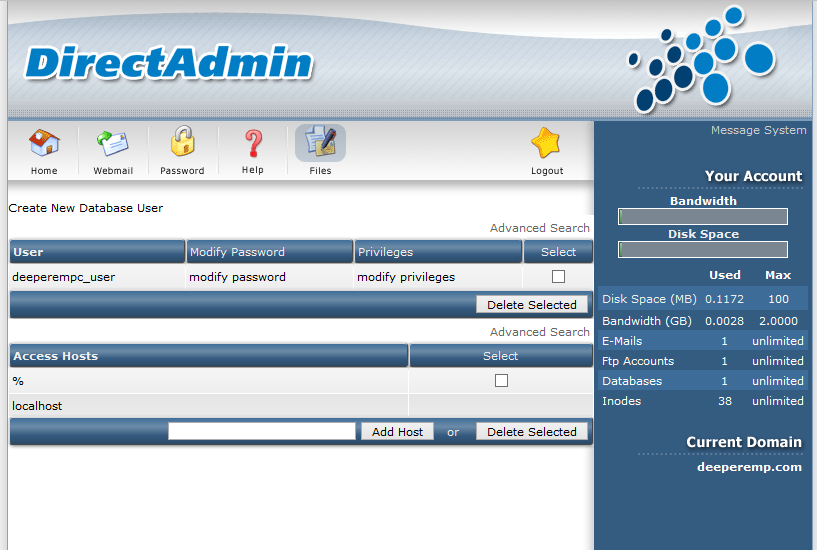The width and height of the screenshot is (817, 550).
Task: Click the Add Host button
Action: click(397, 432)
